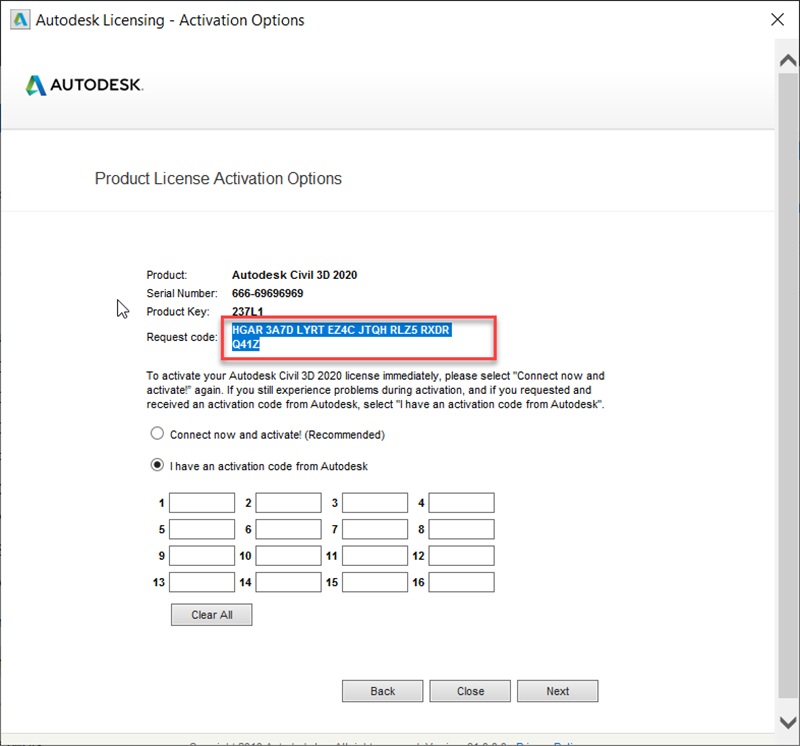Click the scrollbar down arrow

(788, 722)
